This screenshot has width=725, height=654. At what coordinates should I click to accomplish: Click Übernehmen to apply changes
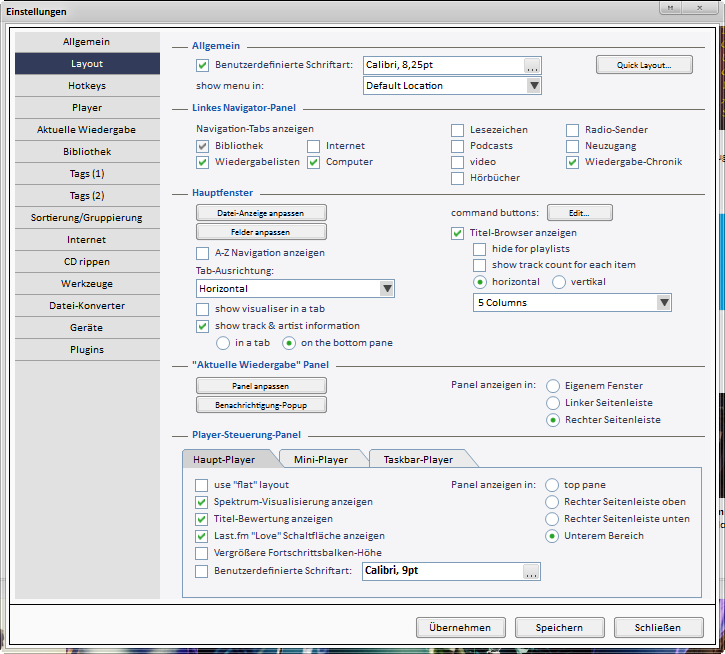pyautogui.click(x=461, y=628)
